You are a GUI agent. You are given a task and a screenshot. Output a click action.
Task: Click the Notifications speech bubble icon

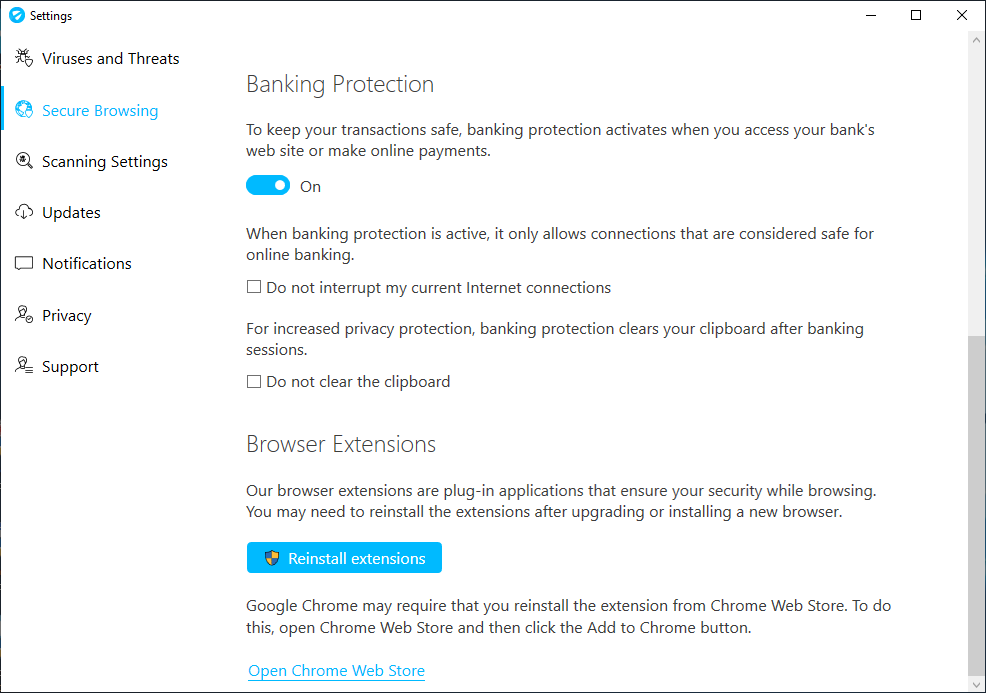[x=24, y=264]
